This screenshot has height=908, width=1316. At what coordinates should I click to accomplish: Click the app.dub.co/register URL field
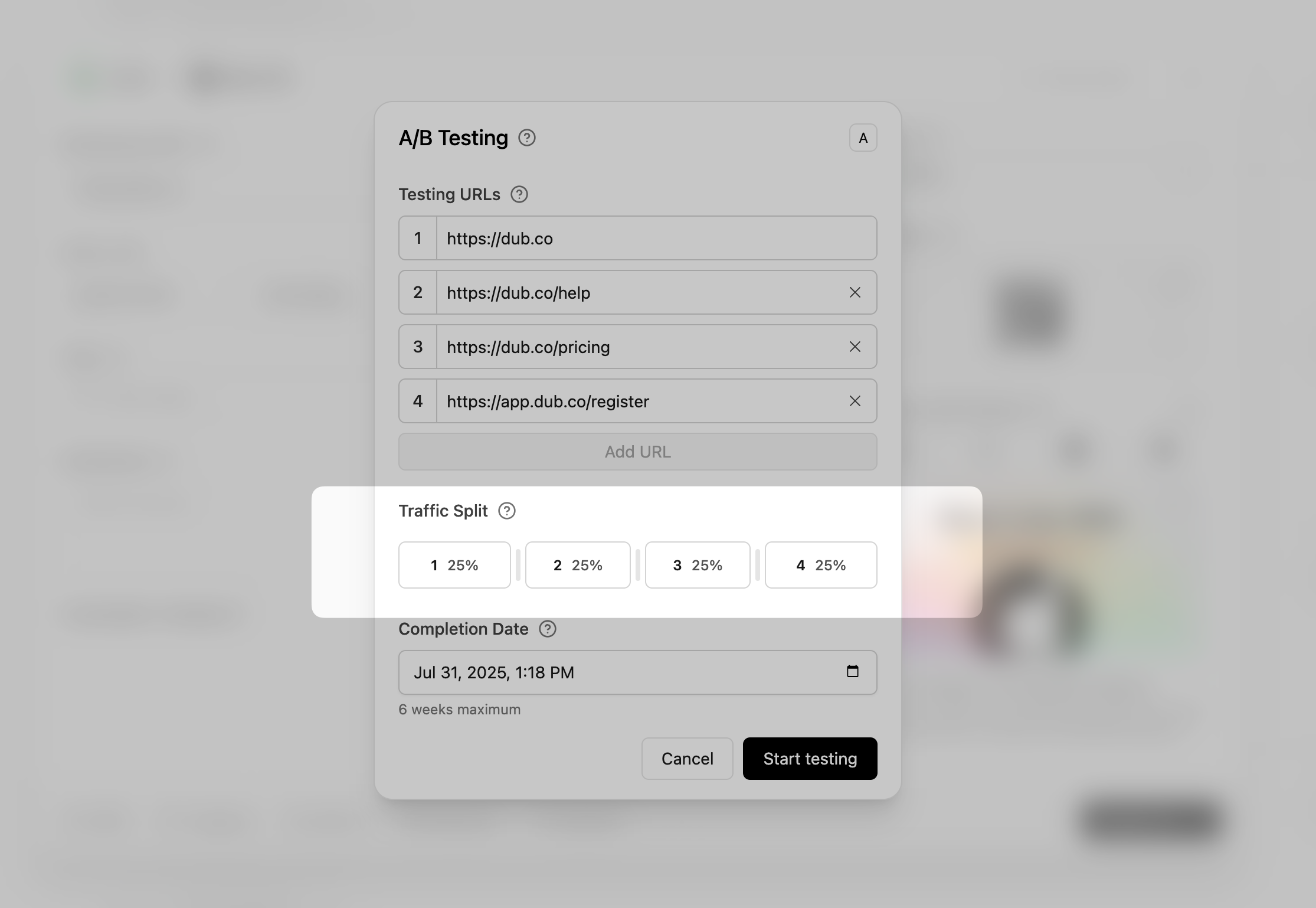637,401
